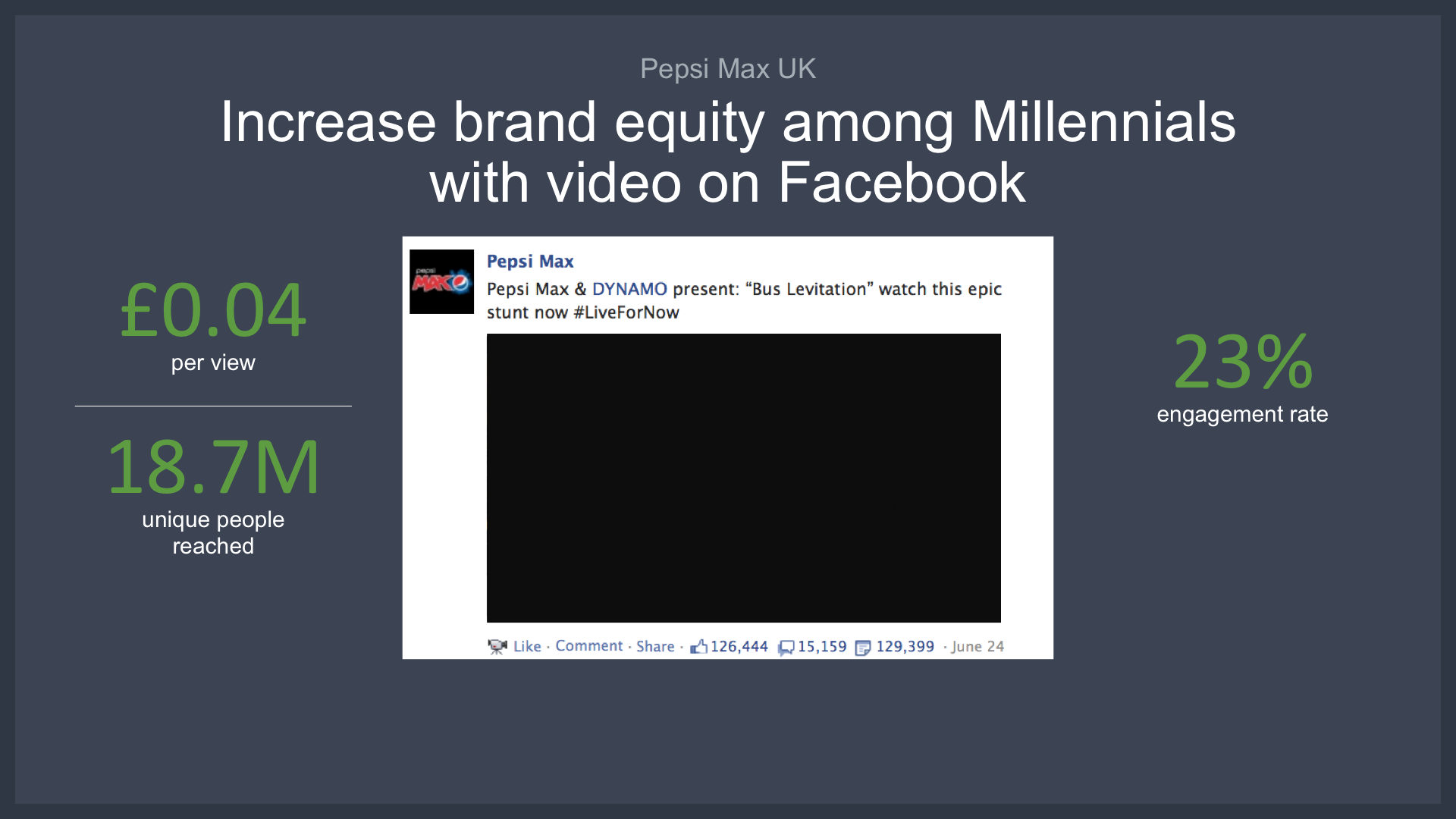Click the 18.7M unique people reached figure

pos(213,468)
